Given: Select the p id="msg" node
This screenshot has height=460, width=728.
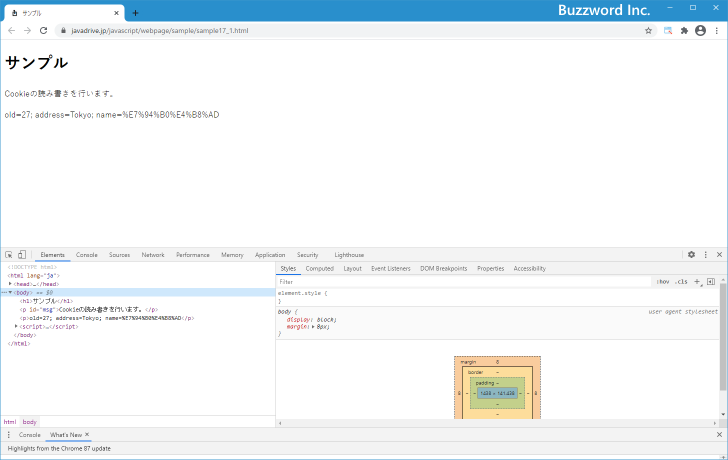Looking at the screenshot, I should pyautogui.click(x=89, y=310).
